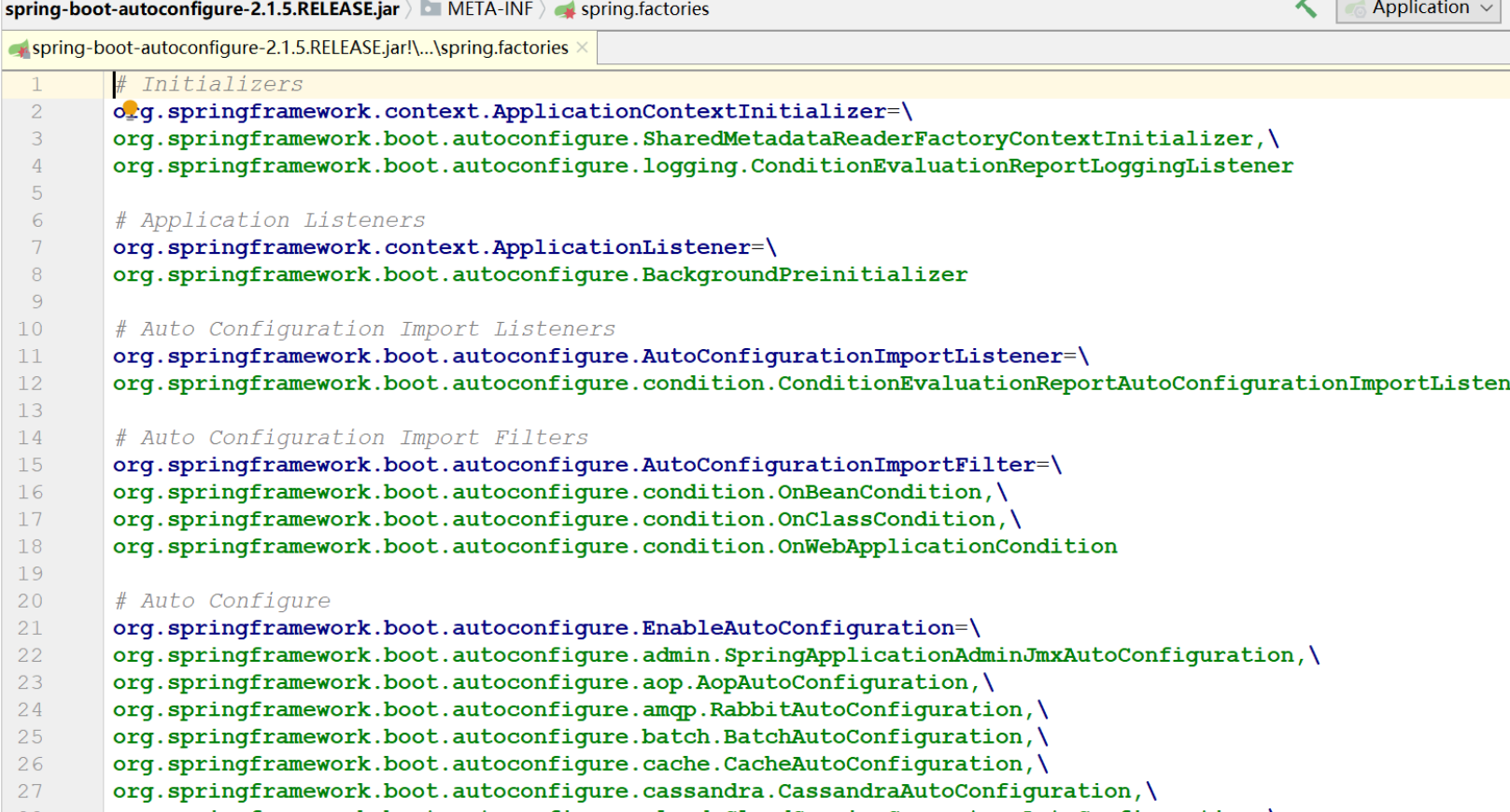Click the SharedMetadataReaderFactoryContextInitializer line
The width and height of the screenshot is (1510, 812).
coord(696,138)
